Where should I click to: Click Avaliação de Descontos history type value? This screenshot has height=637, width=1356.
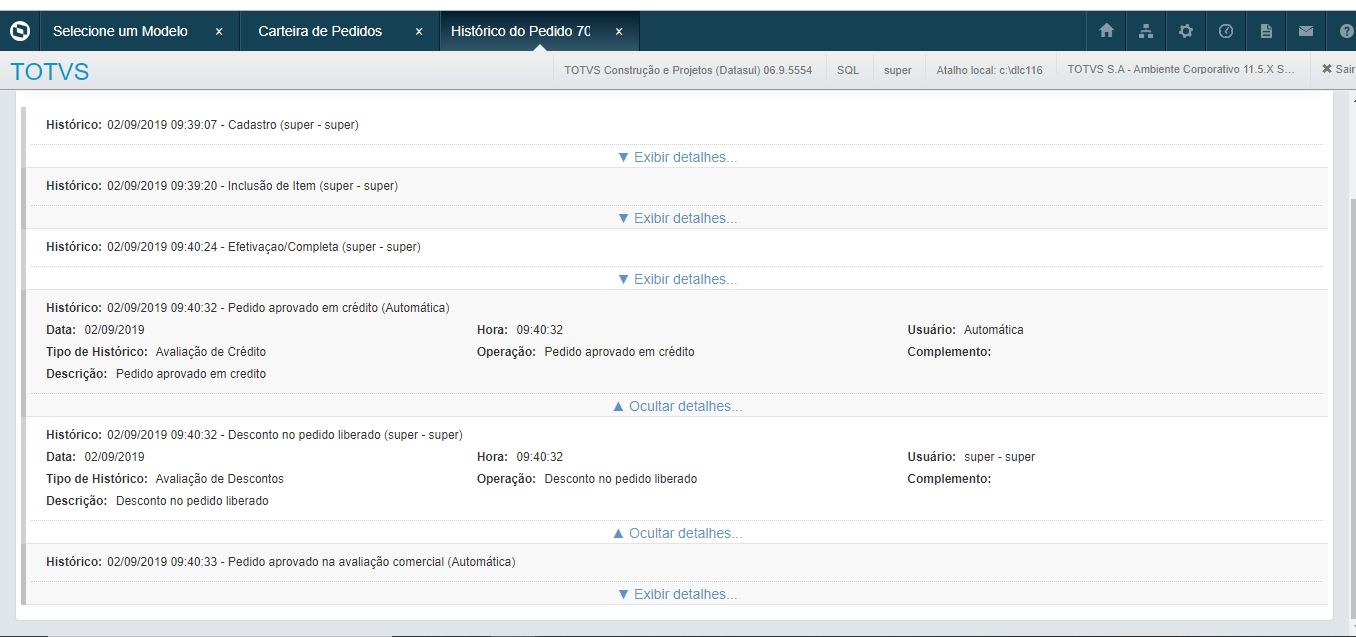click(x=220, y=479)
